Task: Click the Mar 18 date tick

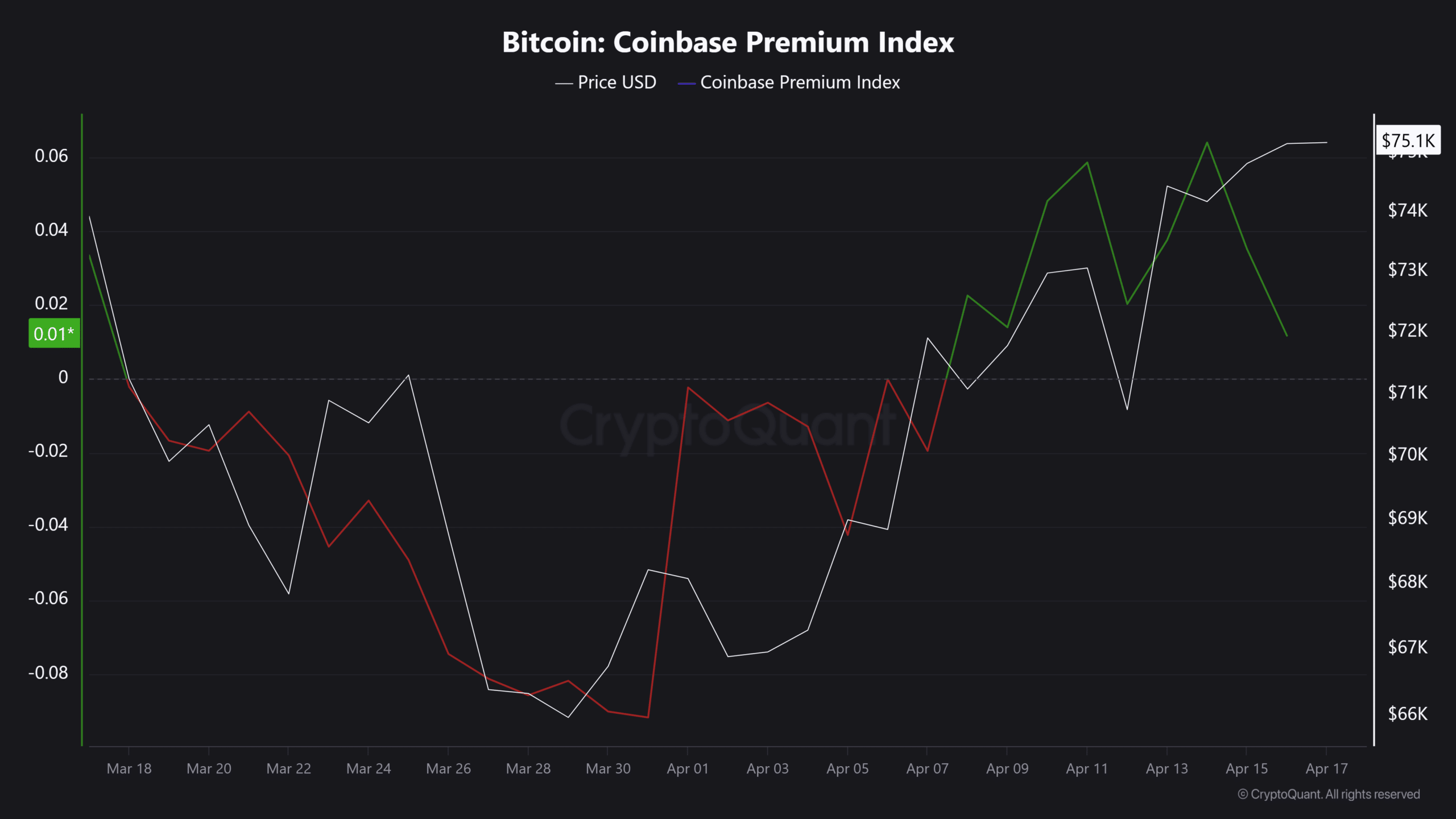Action: [x=129, y=768]
